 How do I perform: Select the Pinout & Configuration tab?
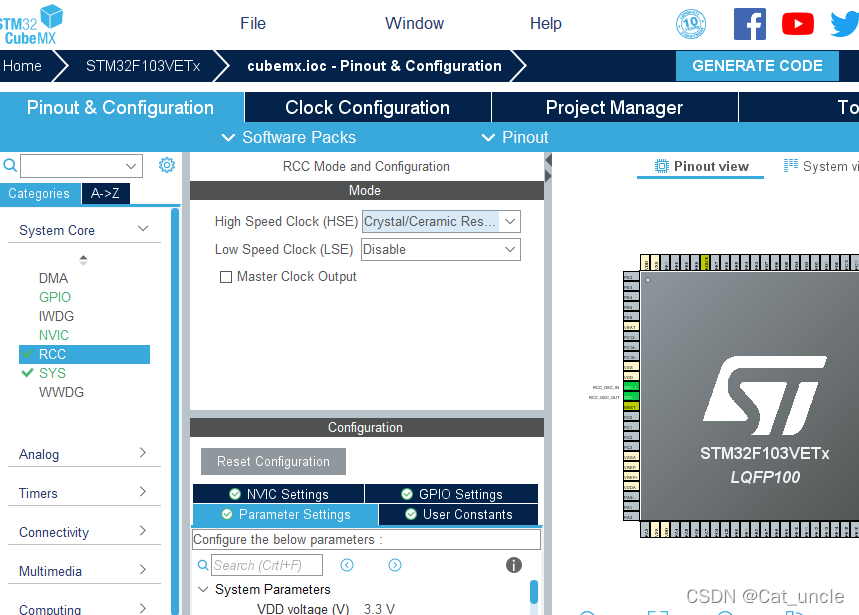click(121, 107)
